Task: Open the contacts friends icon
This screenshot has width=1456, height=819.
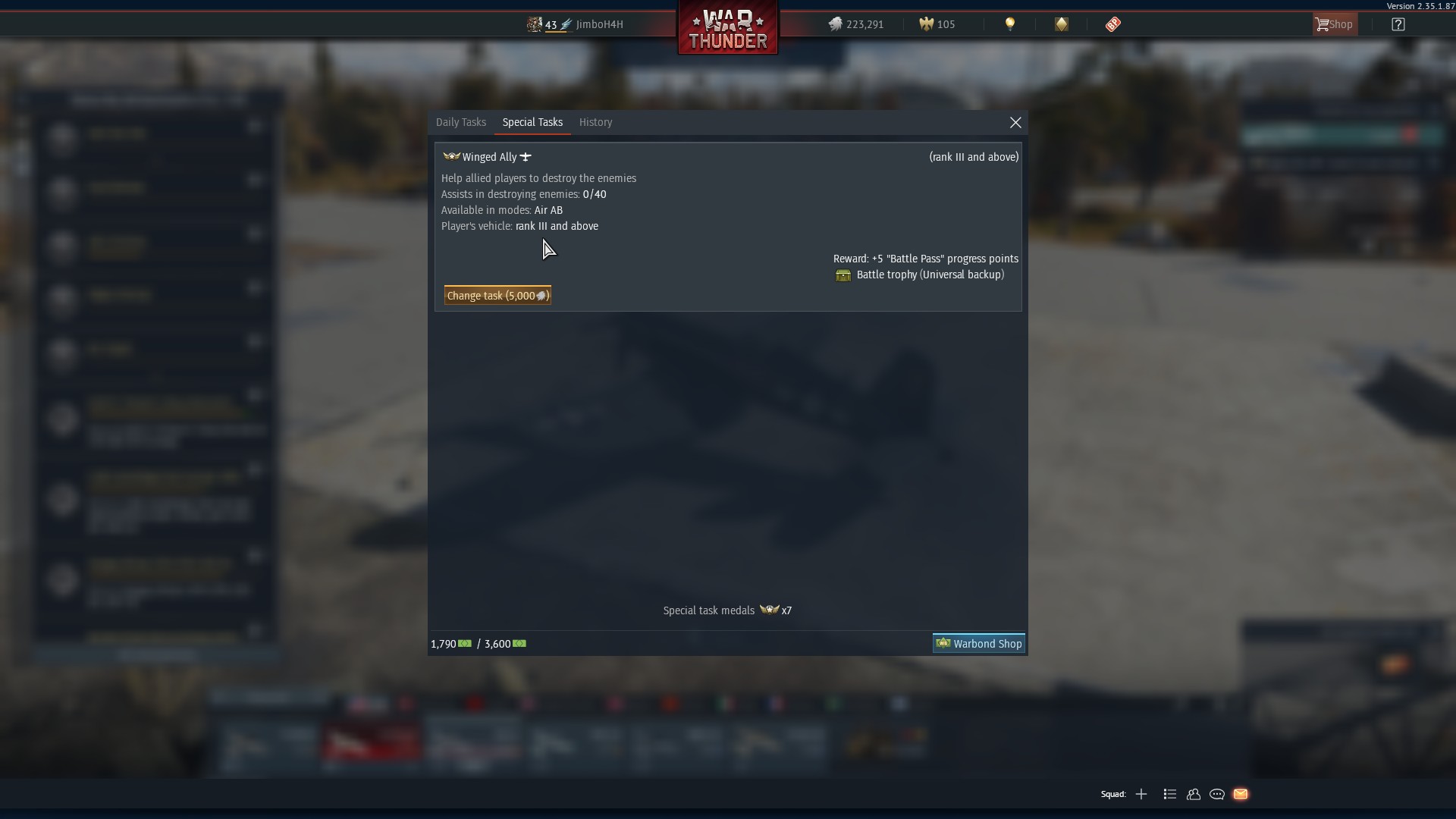Action: [x=1194, y=794]
